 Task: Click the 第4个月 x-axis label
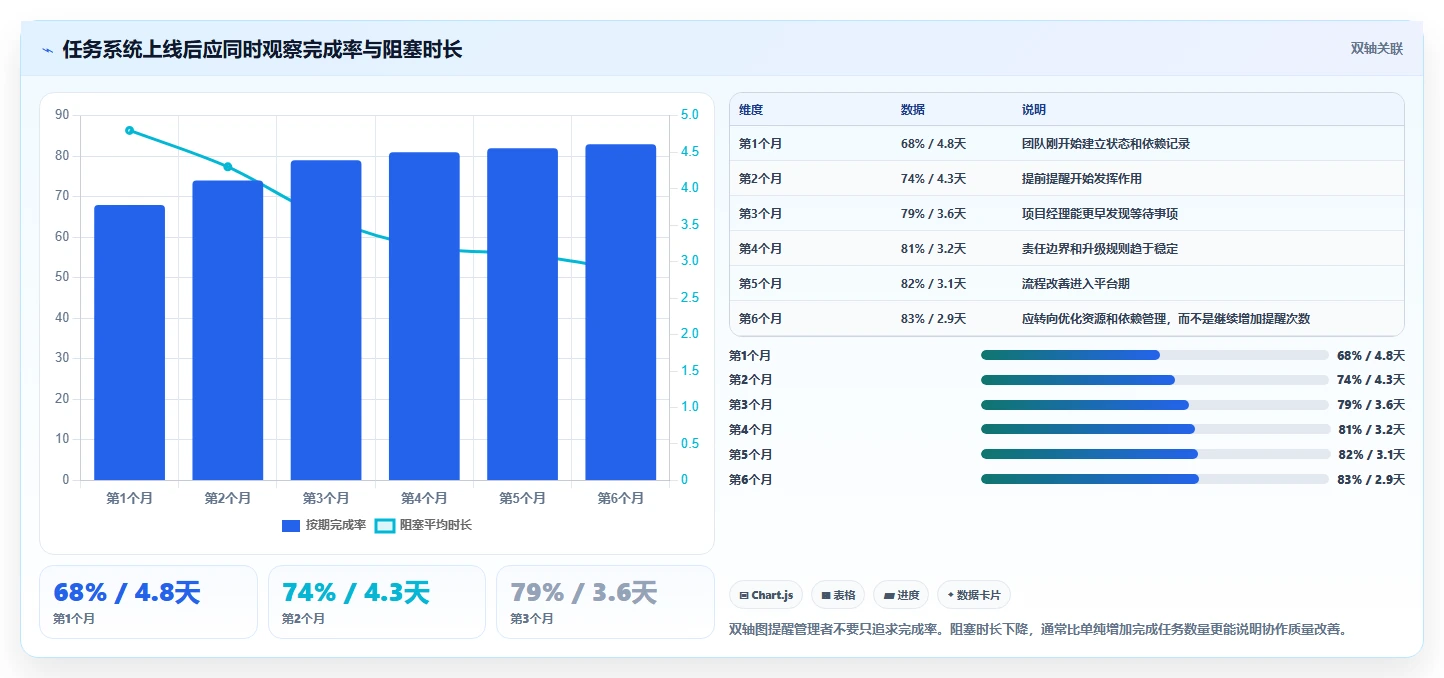click(x=424, y=498)
